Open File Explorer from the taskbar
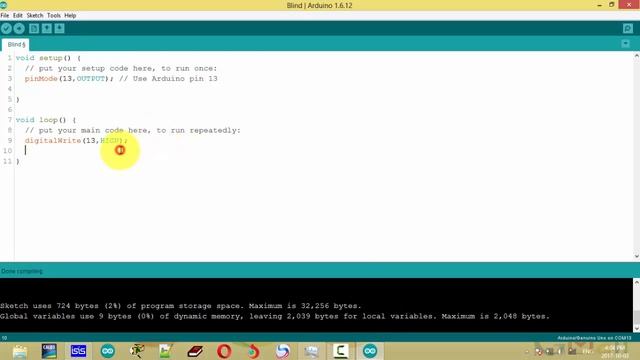The height and width of the screenshot is (360, 640). pos(20,351)
